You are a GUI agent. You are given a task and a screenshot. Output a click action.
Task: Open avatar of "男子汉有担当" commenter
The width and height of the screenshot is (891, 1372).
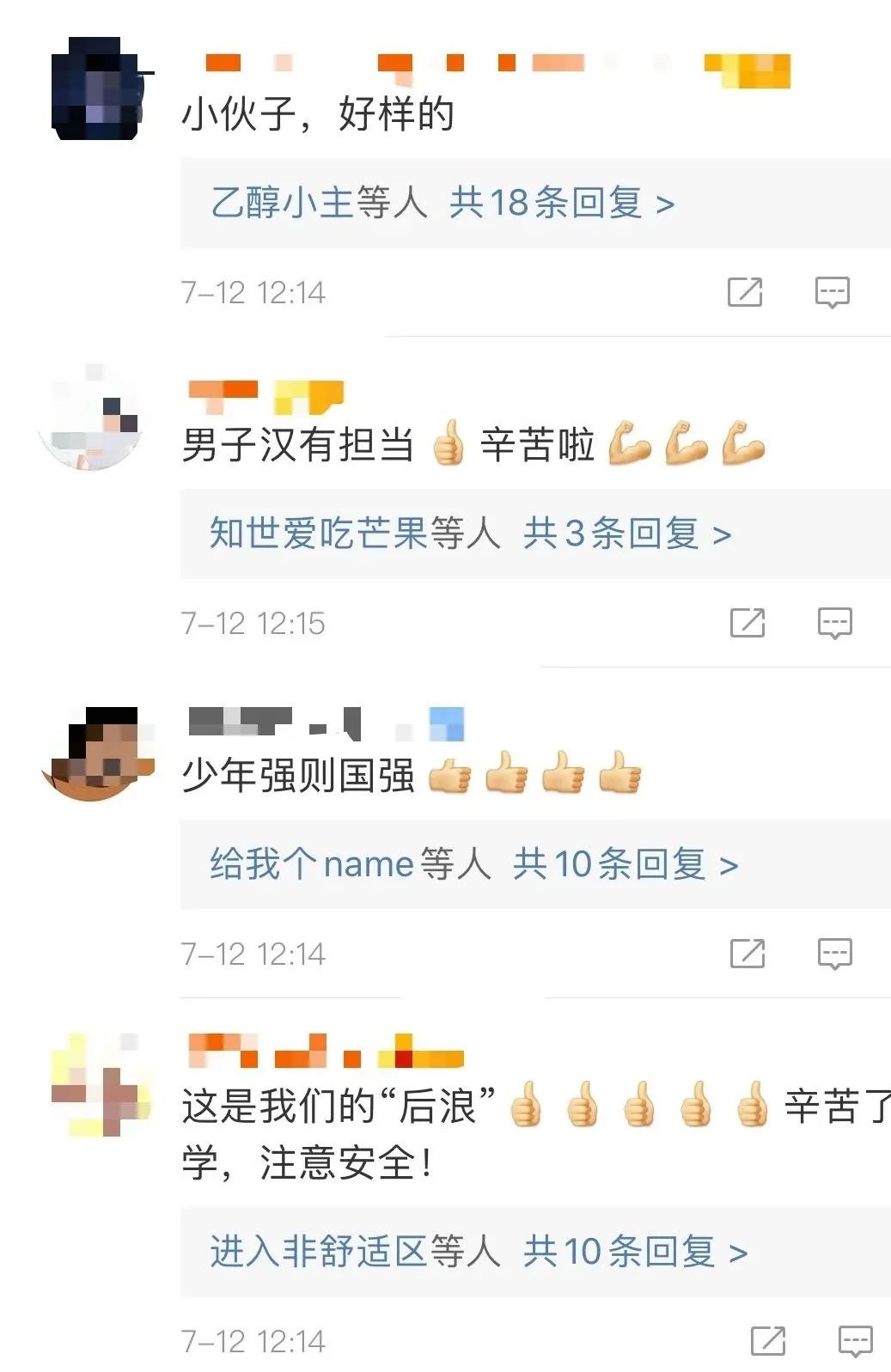coord(91,418)
